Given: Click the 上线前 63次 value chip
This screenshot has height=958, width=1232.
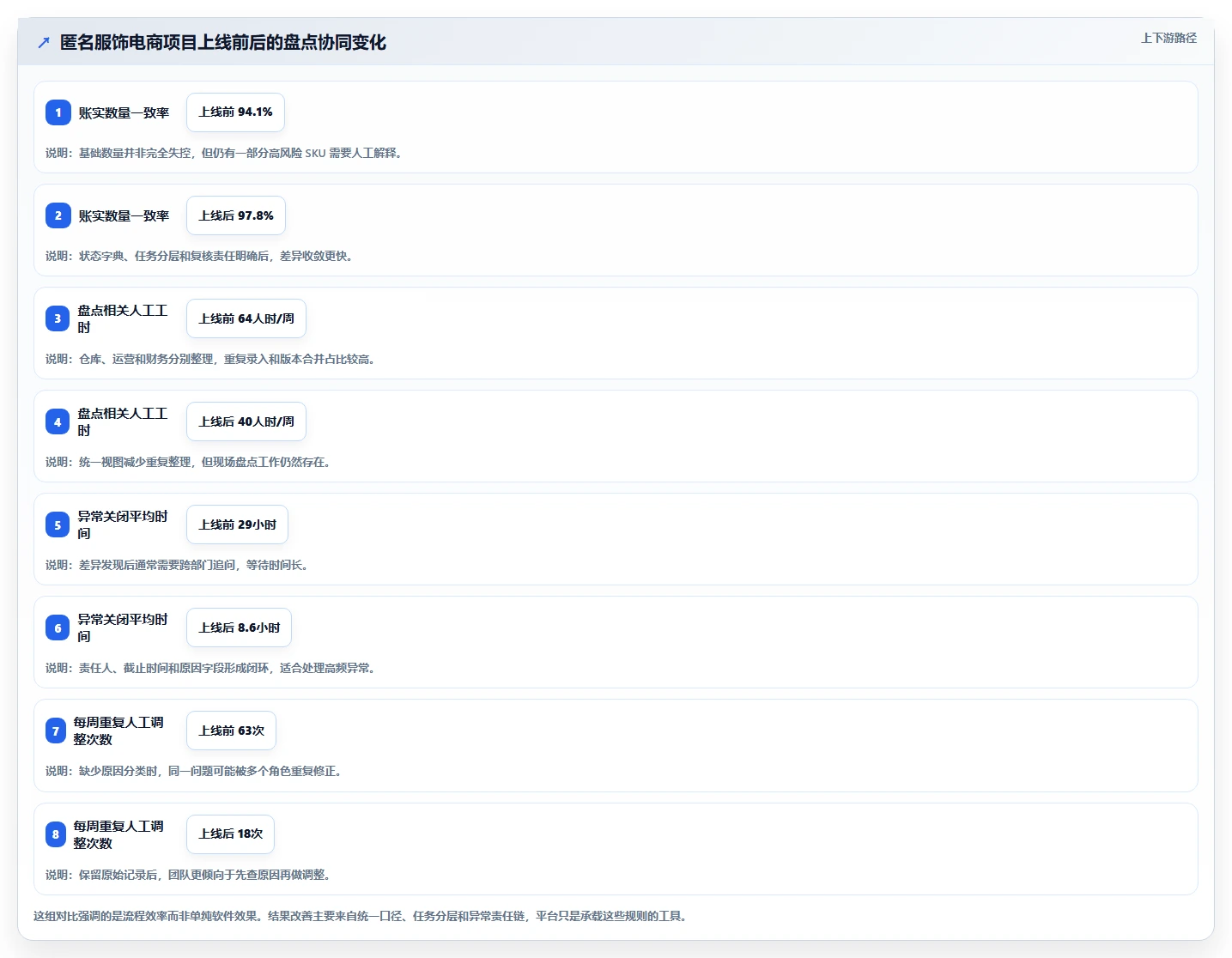Looking at the screenshot, I should (231, 731).
